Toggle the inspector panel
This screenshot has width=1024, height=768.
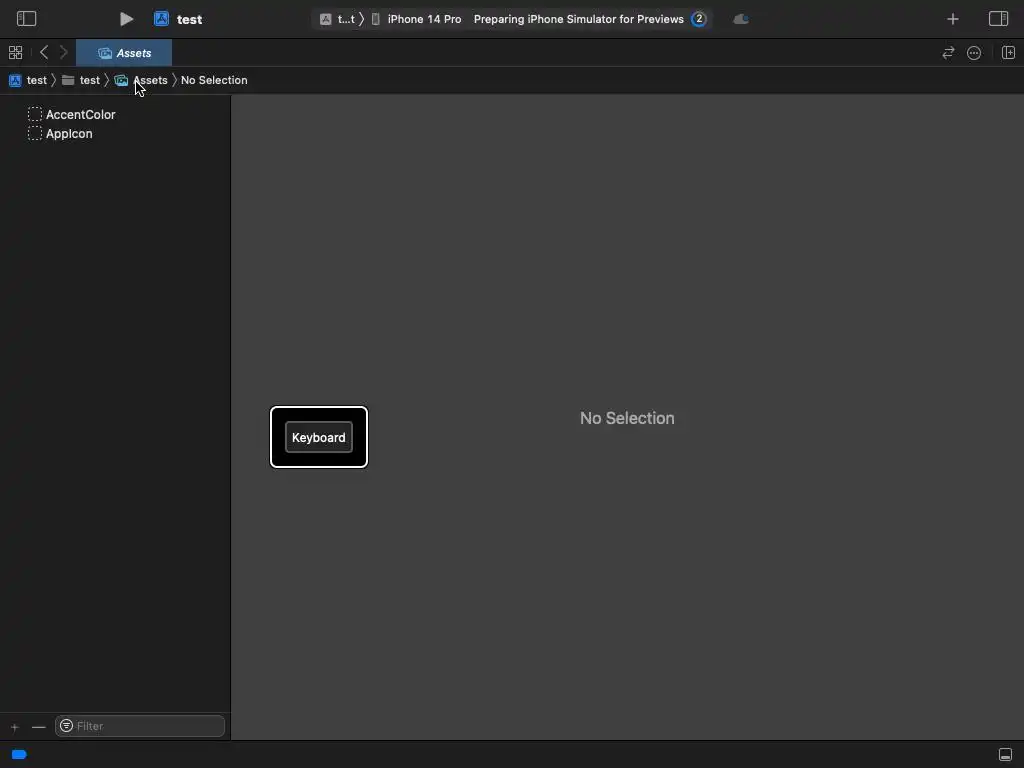[x=999, y=18]
